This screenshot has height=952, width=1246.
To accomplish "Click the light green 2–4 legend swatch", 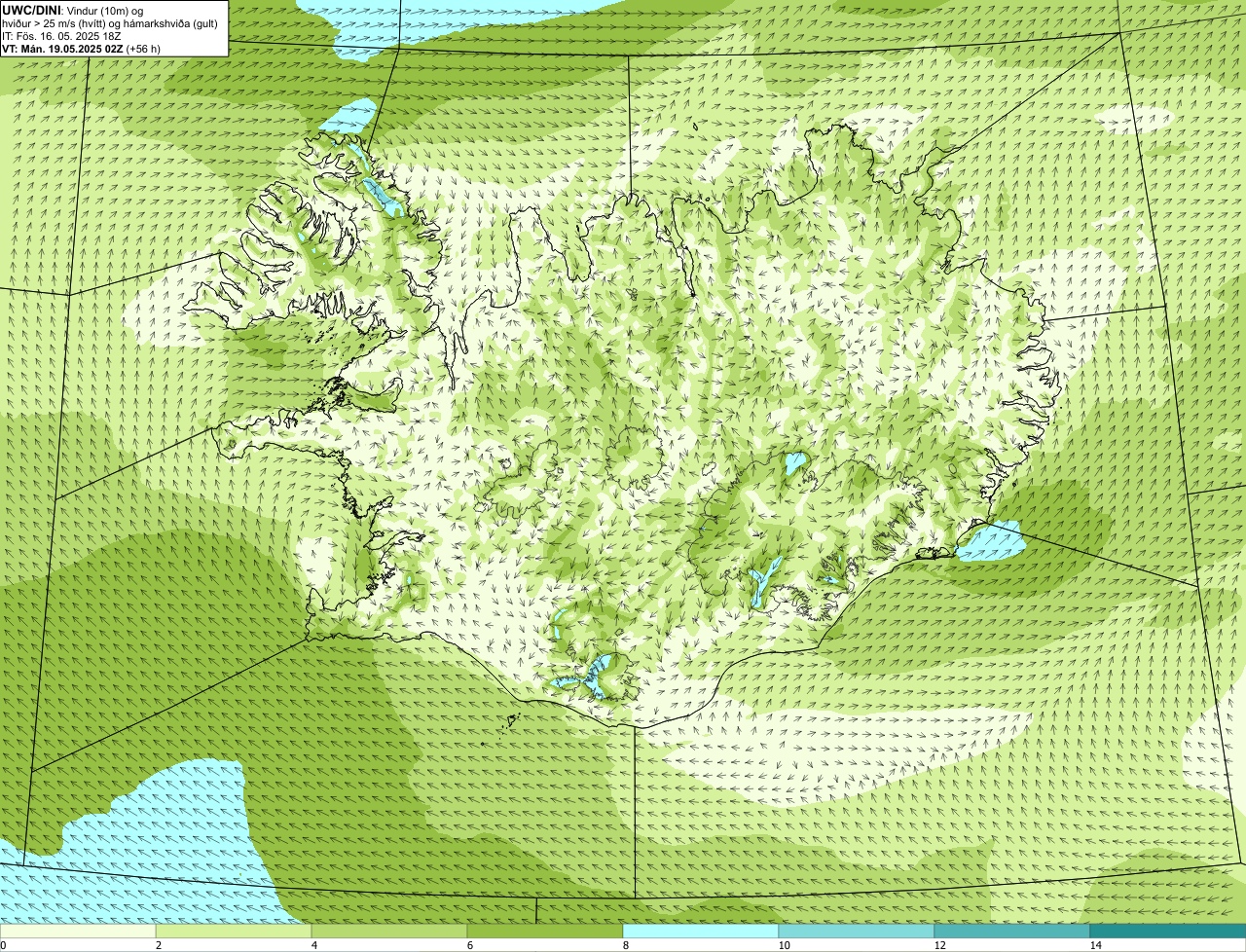I will pos(234,931).
